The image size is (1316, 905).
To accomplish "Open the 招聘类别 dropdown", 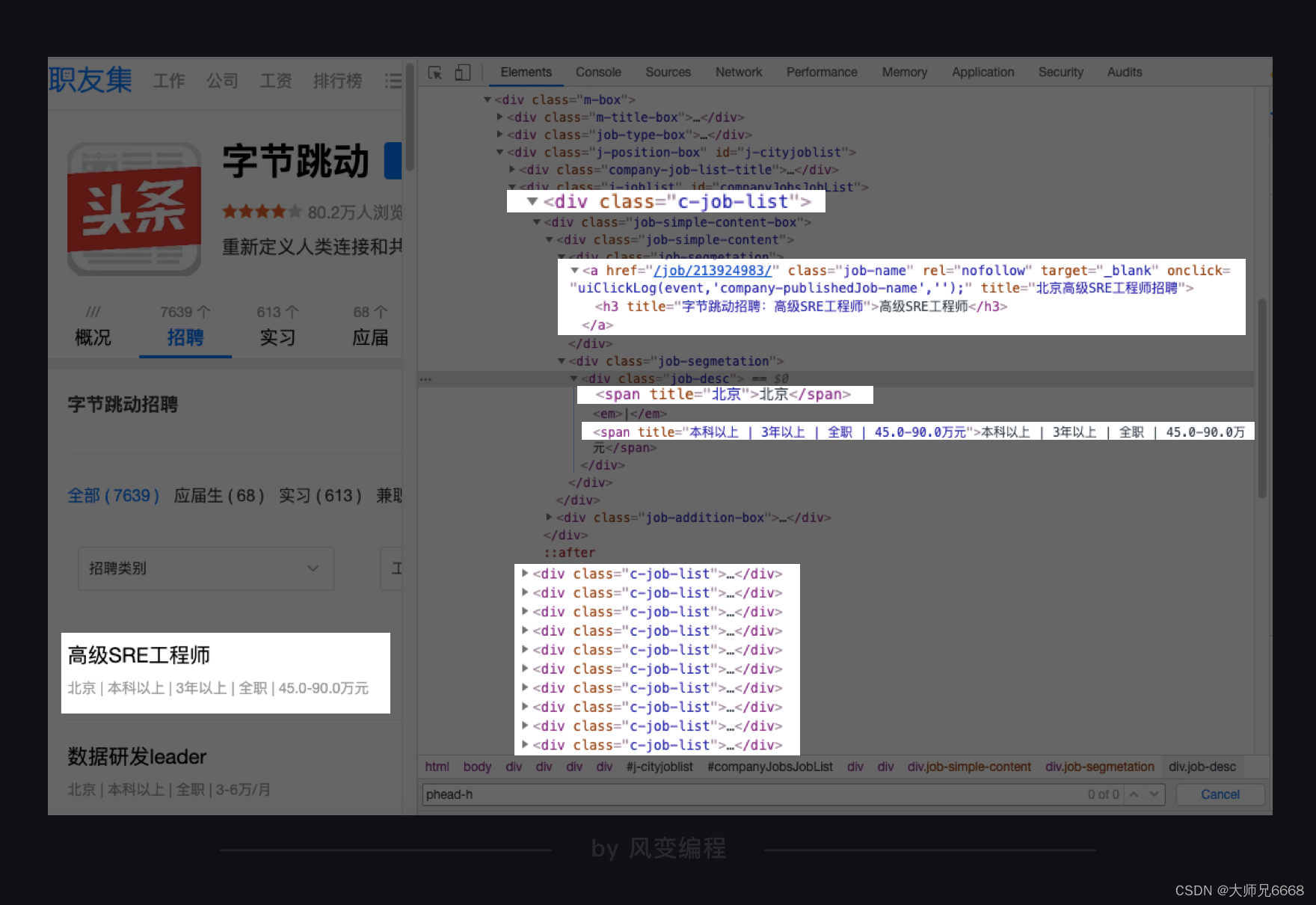I will point(206,568).
